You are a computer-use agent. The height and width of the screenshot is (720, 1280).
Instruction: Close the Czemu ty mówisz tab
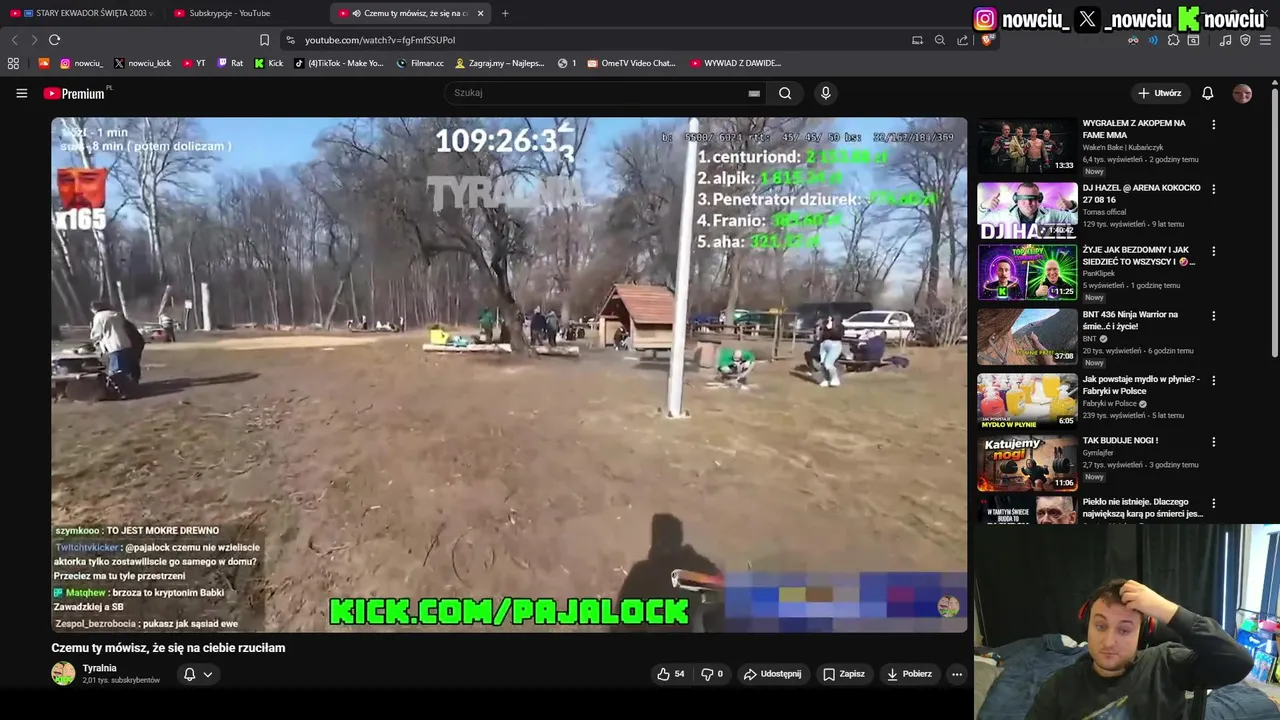[x=481, y=13]
